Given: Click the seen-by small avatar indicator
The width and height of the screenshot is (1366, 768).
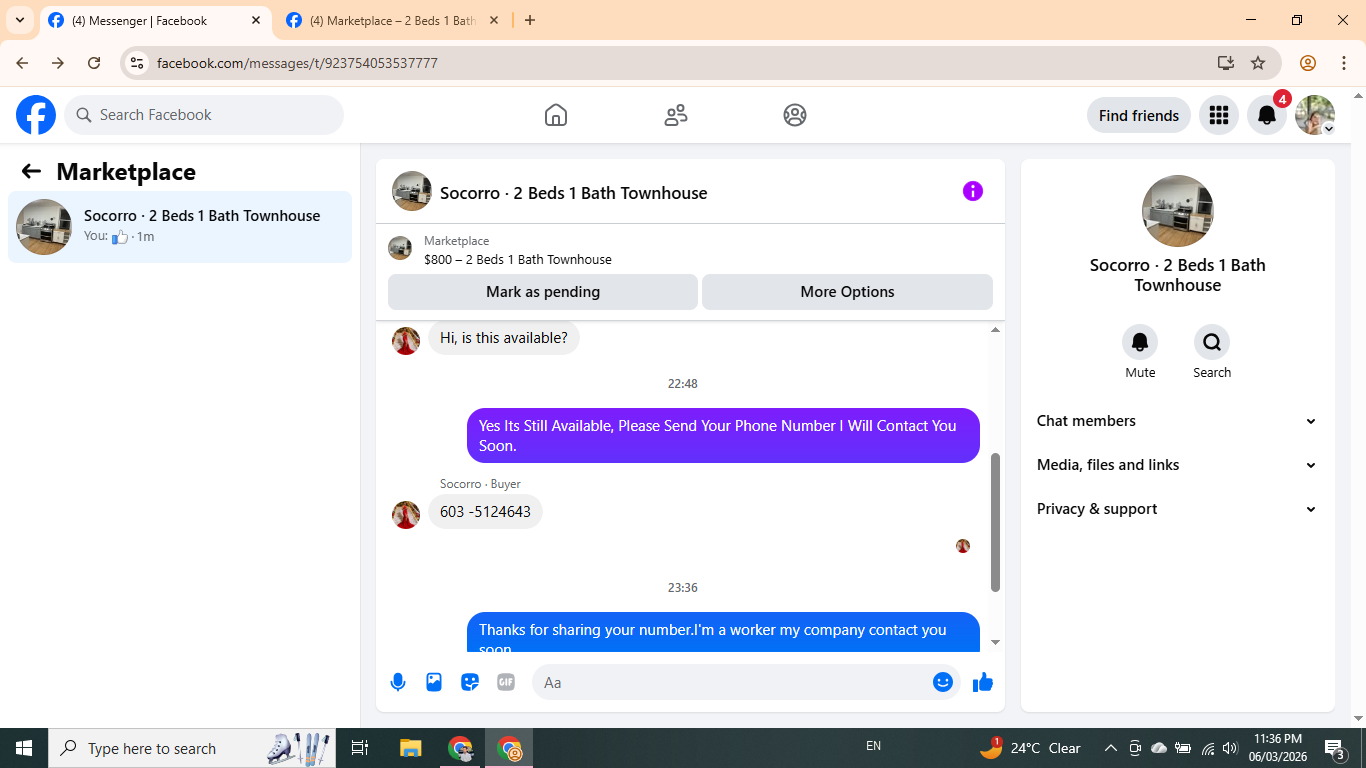Looking at the screenshot, I should coord(963,546).
